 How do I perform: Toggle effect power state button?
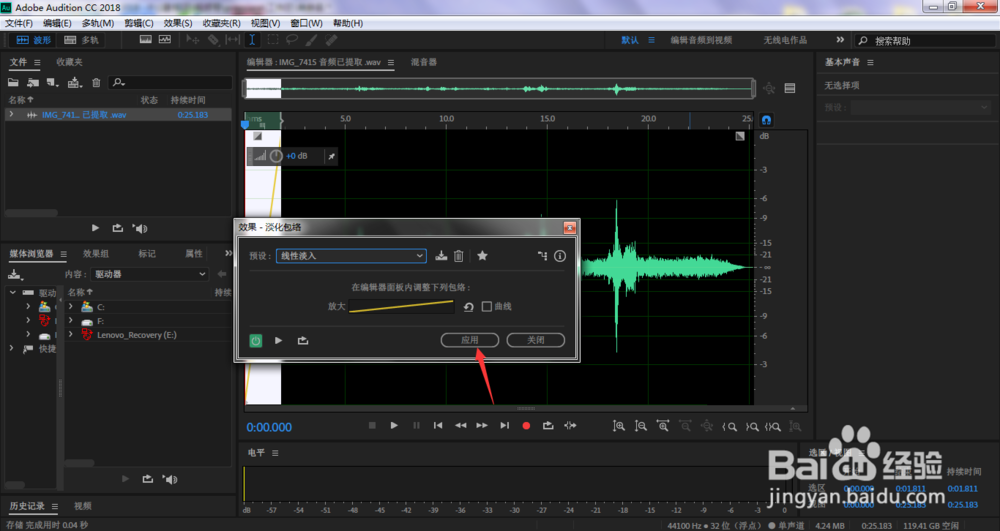(x=256, y=340)
